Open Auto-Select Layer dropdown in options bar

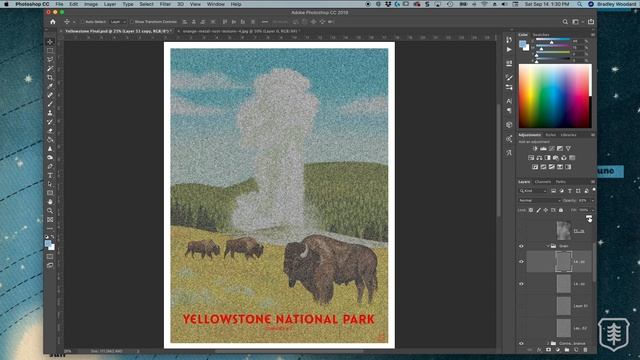click(x=118, y=22)
